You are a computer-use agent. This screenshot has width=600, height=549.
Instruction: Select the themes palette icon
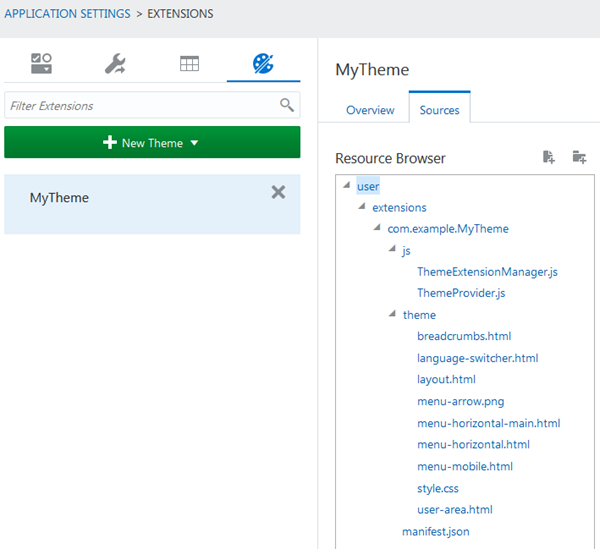tap(263, 65)
